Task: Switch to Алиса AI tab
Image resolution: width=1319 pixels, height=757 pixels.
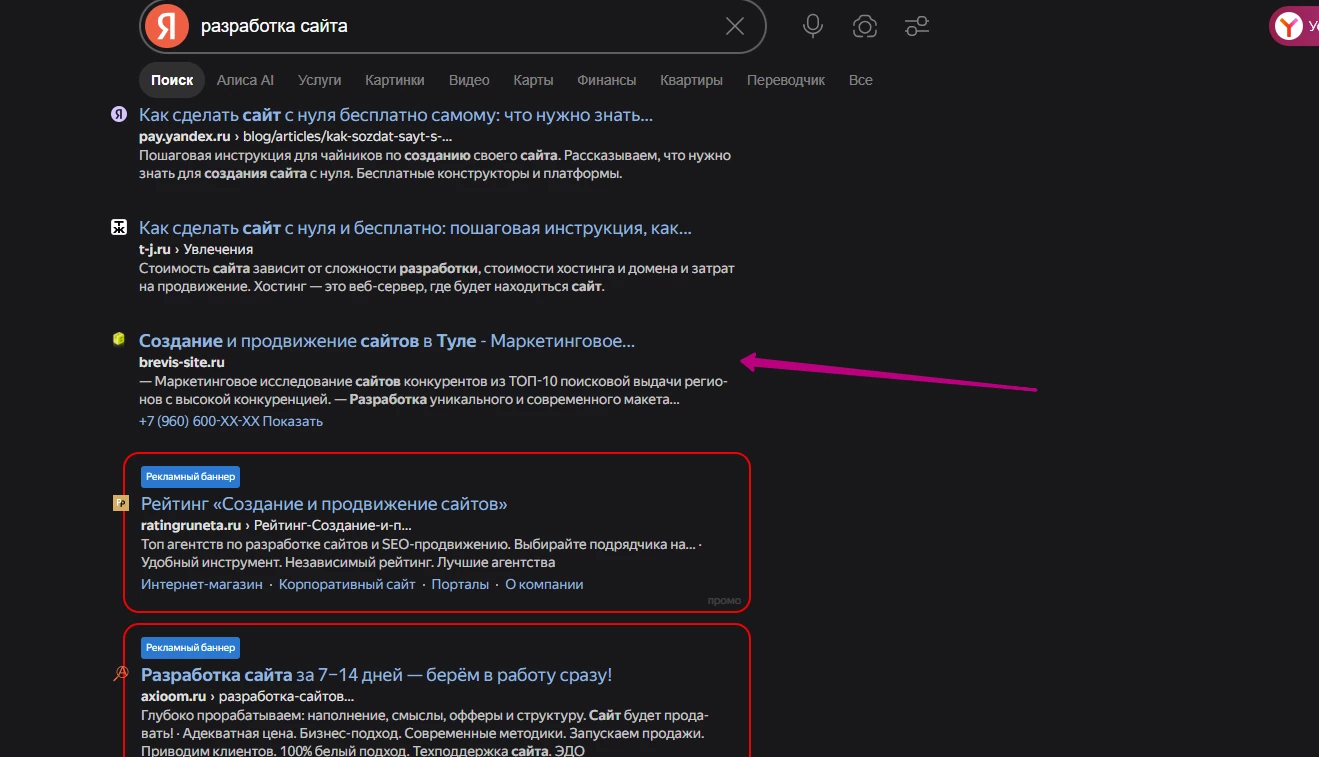Action: click(245, 80)
